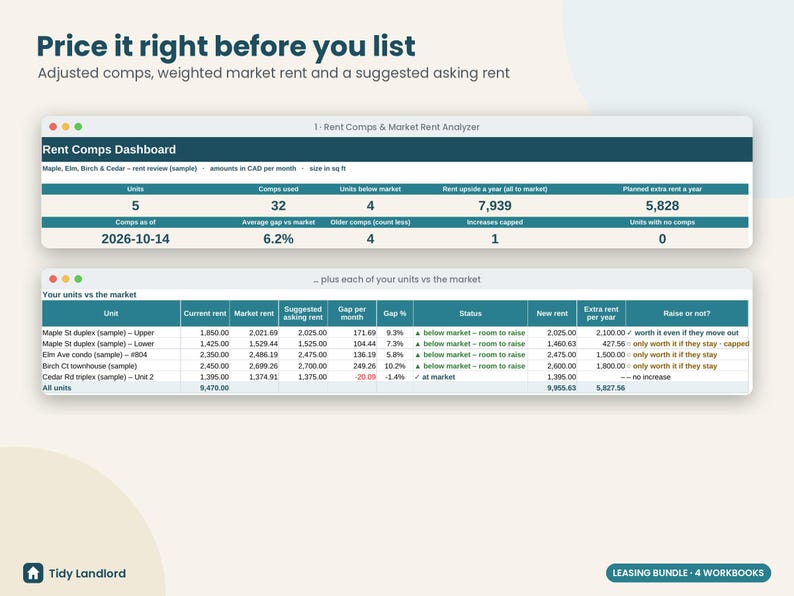Select the Maple St duplex – Lower row name
The width and height of the screenshot is (794, 596).
click(98, 344)
